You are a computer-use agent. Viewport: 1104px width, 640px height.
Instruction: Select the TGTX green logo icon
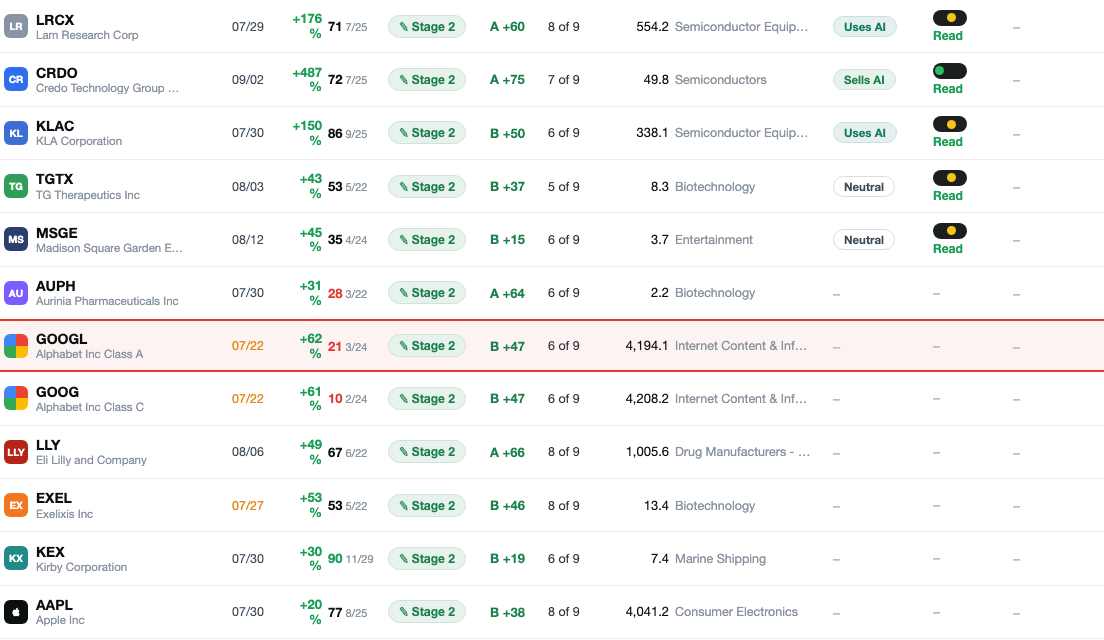15,187
